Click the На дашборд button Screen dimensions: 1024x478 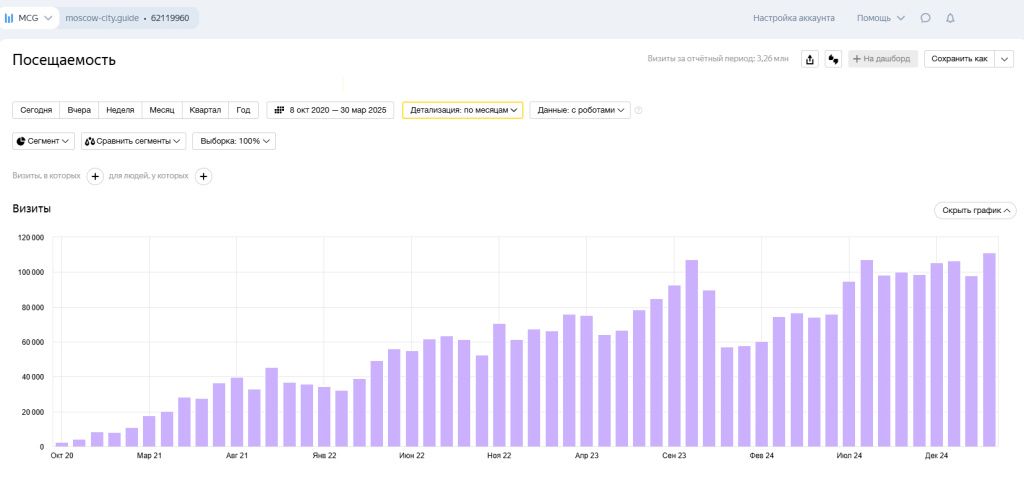click(x=883, y=59)
